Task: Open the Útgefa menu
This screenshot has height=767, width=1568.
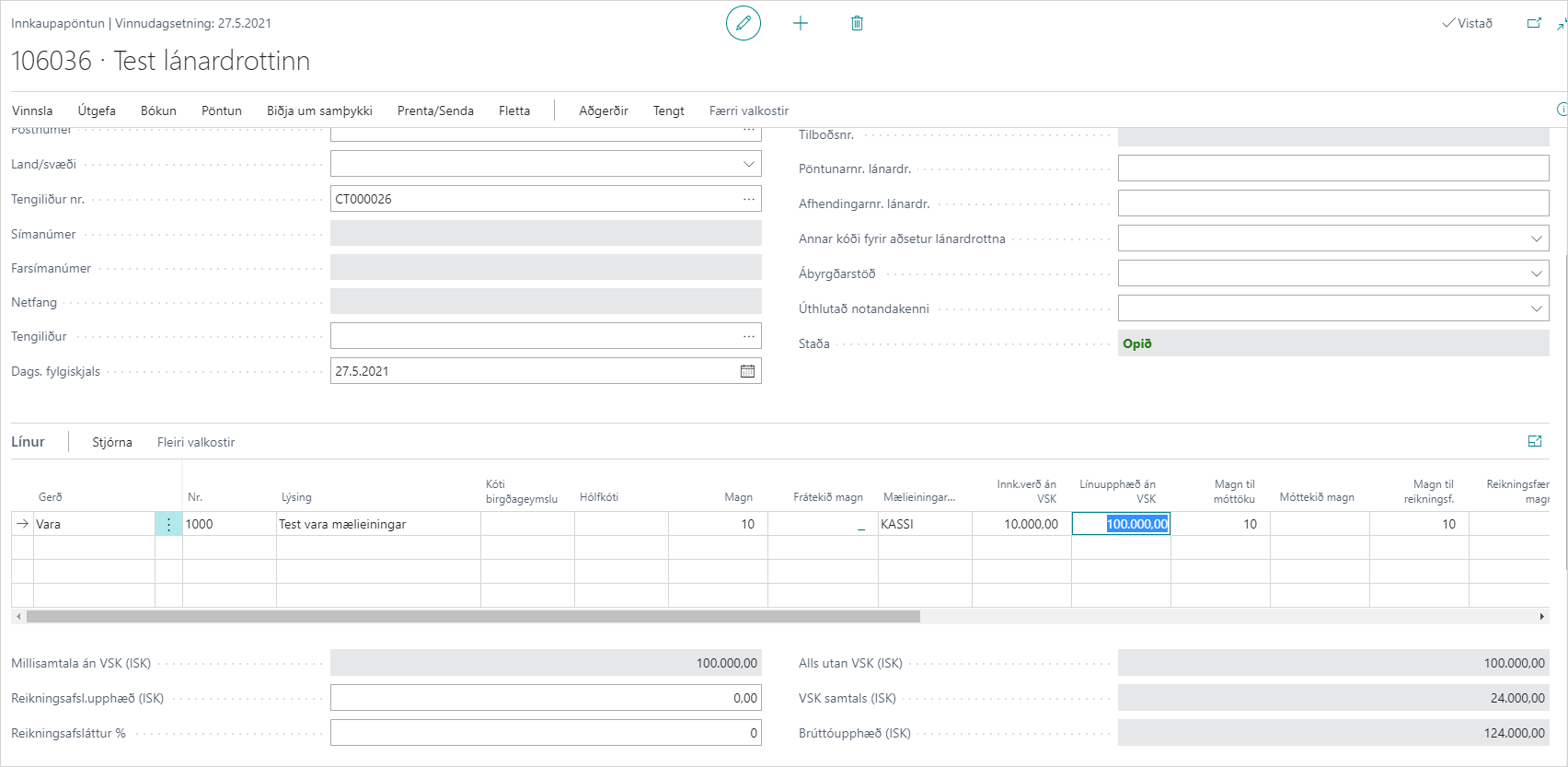Action: point(97,110)
